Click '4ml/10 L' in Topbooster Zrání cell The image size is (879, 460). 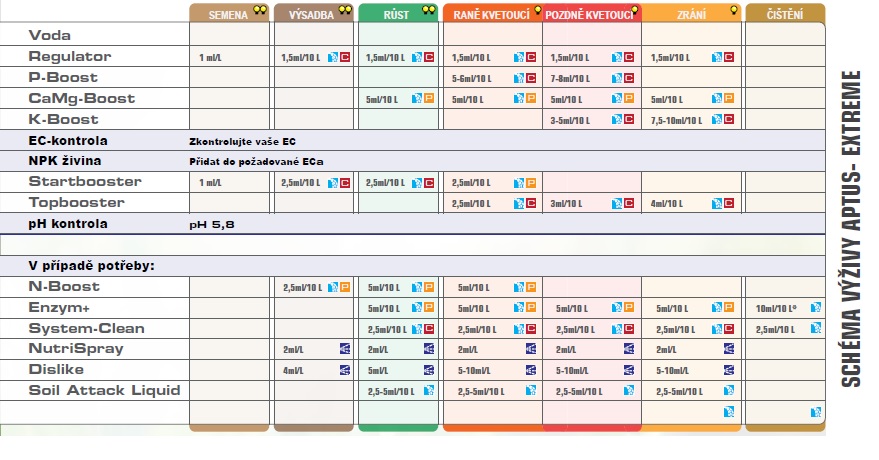point(667,204)
